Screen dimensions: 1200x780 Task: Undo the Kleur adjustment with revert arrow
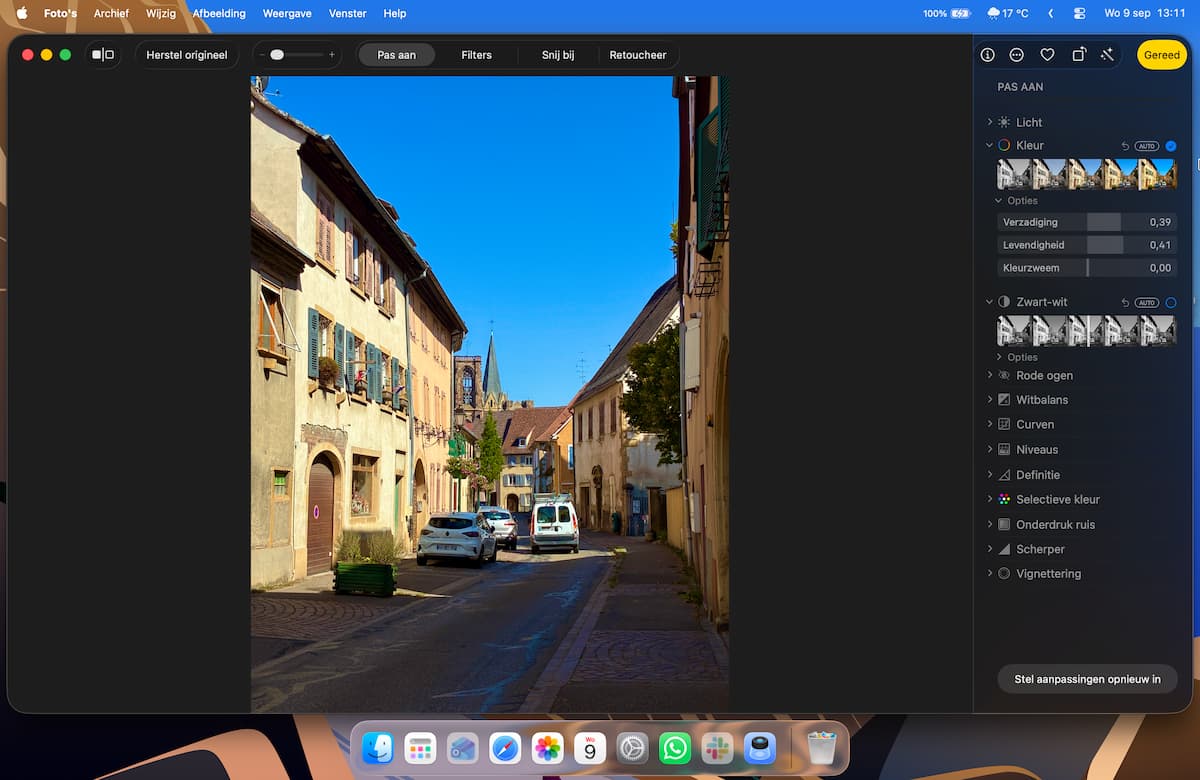pyautogui.click(x=1125, y=146)
